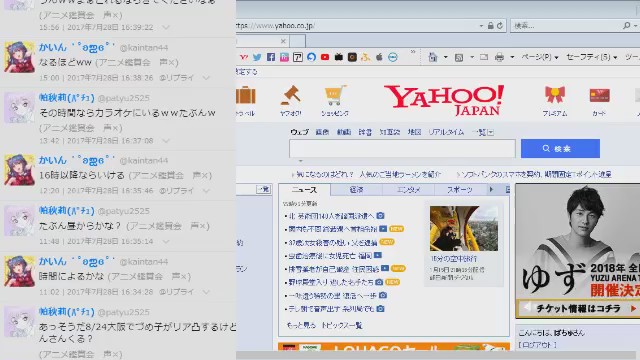Screen dimensions: 640x360
Task: Switch to the エンタメ news tab
Action: click(408, 190)
